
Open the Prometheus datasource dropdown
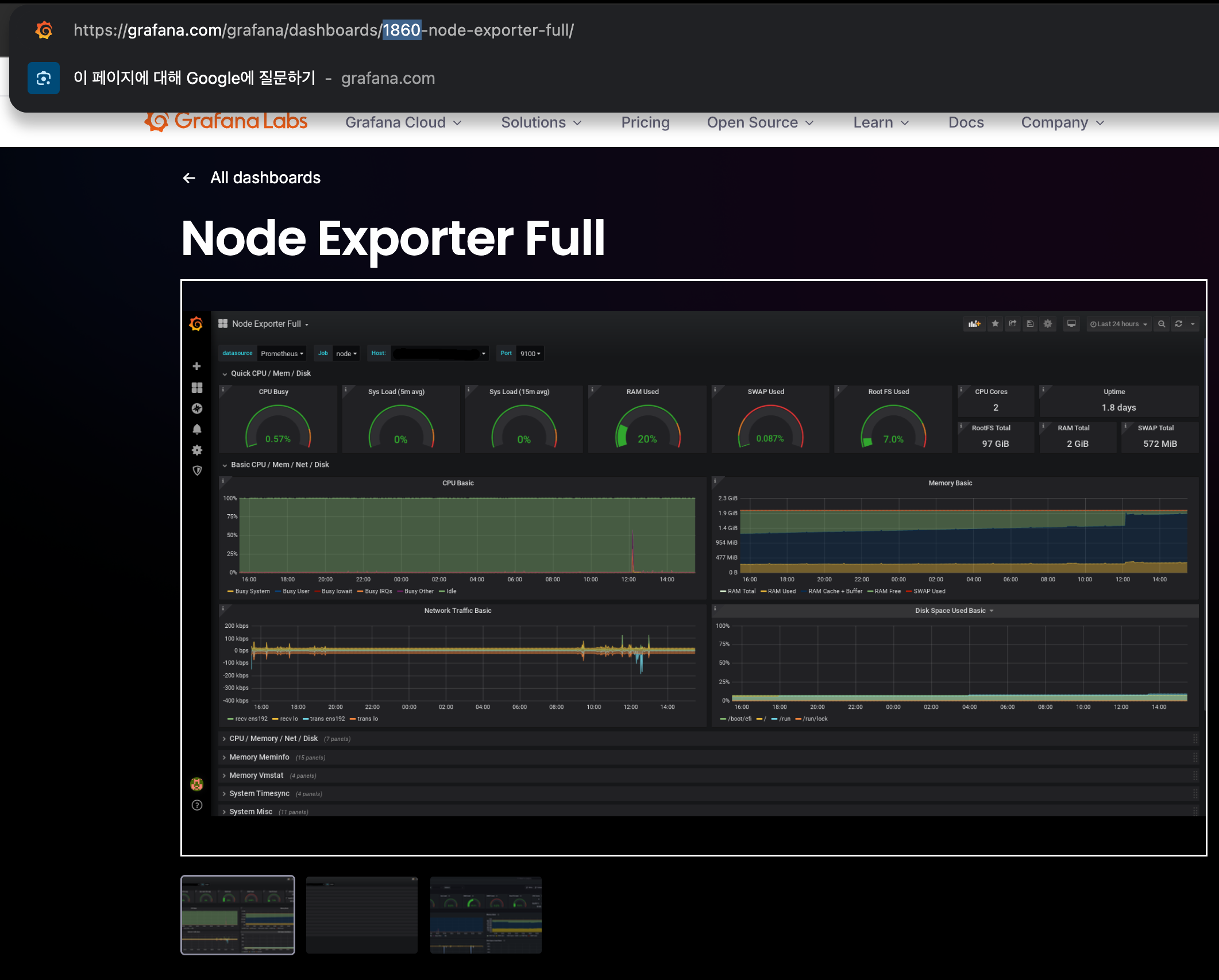click(x=281, y=354)
